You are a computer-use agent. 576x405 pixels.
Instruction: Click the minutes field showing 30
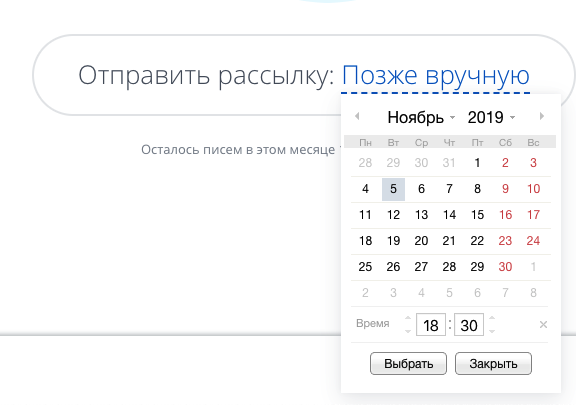[x=469, y=325]
